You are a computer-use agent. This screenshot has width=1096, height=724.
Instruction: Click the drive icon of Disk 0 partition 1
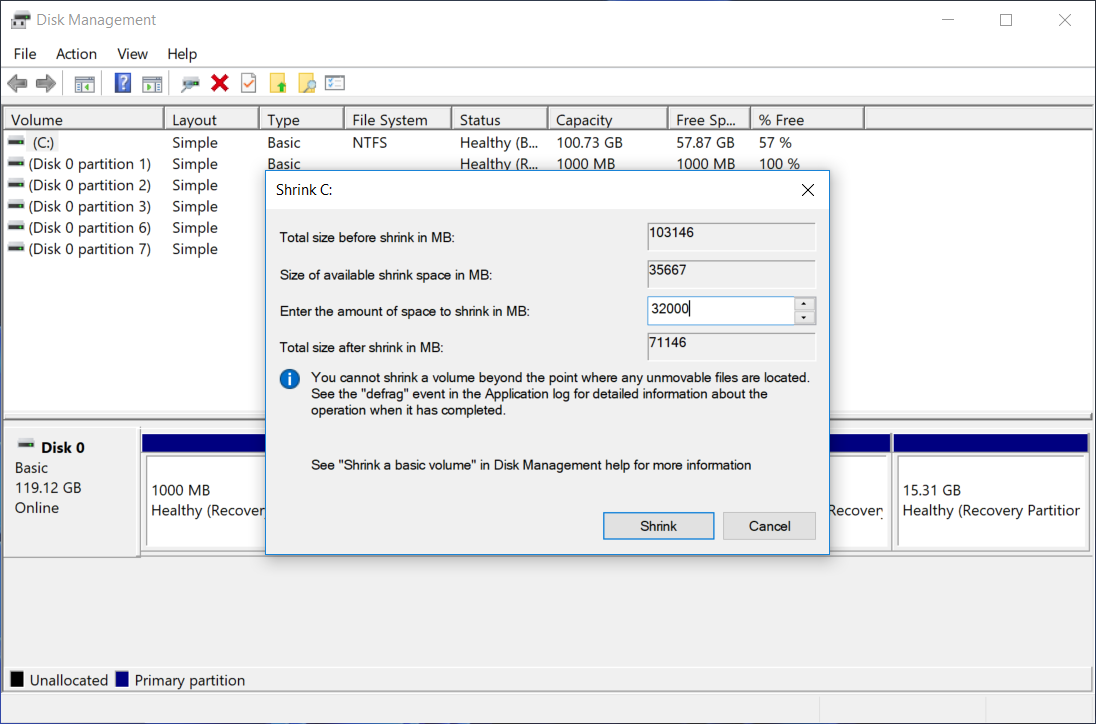tap(16, 164)
